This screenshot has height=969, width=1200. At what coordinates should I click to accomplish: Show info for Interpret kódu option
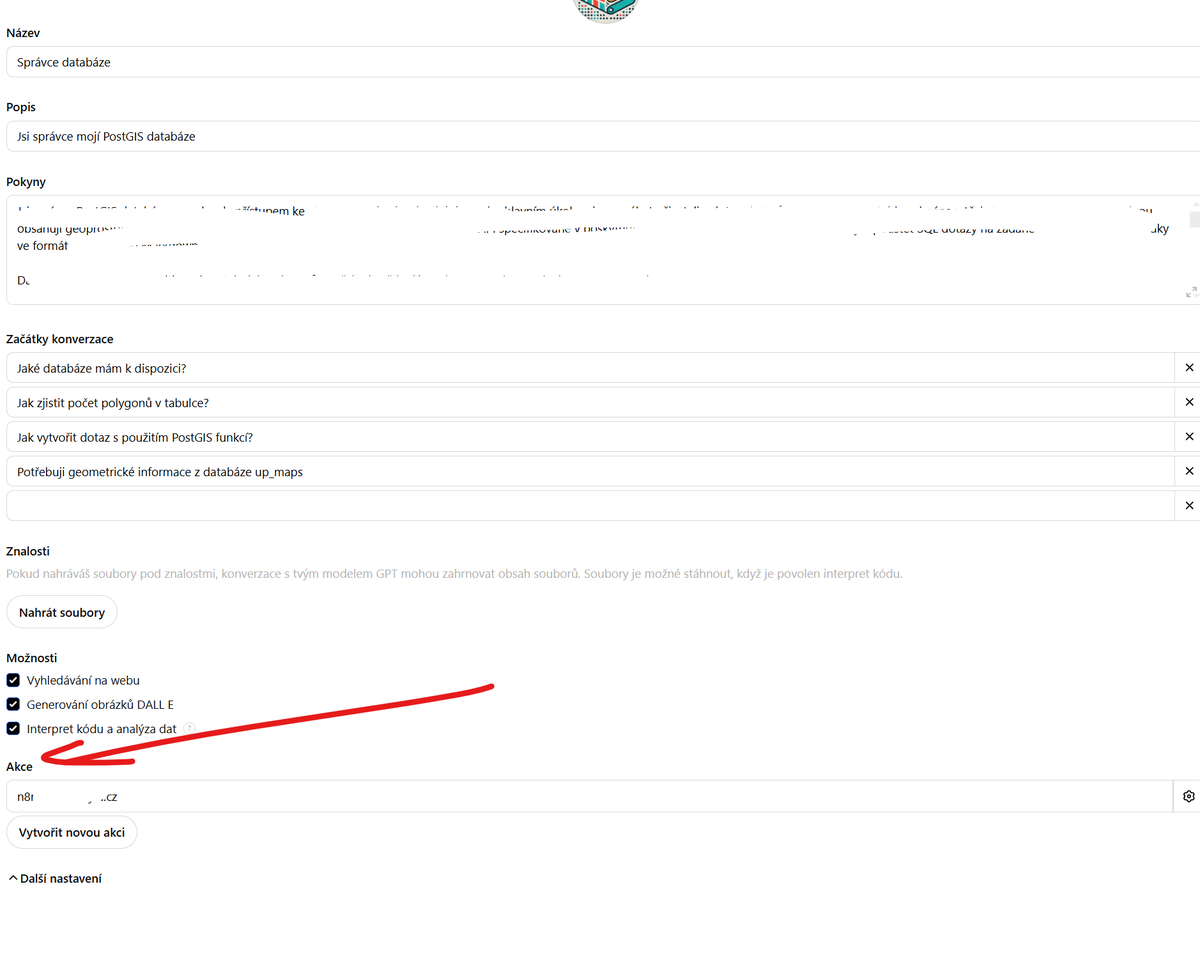point(189,729)
